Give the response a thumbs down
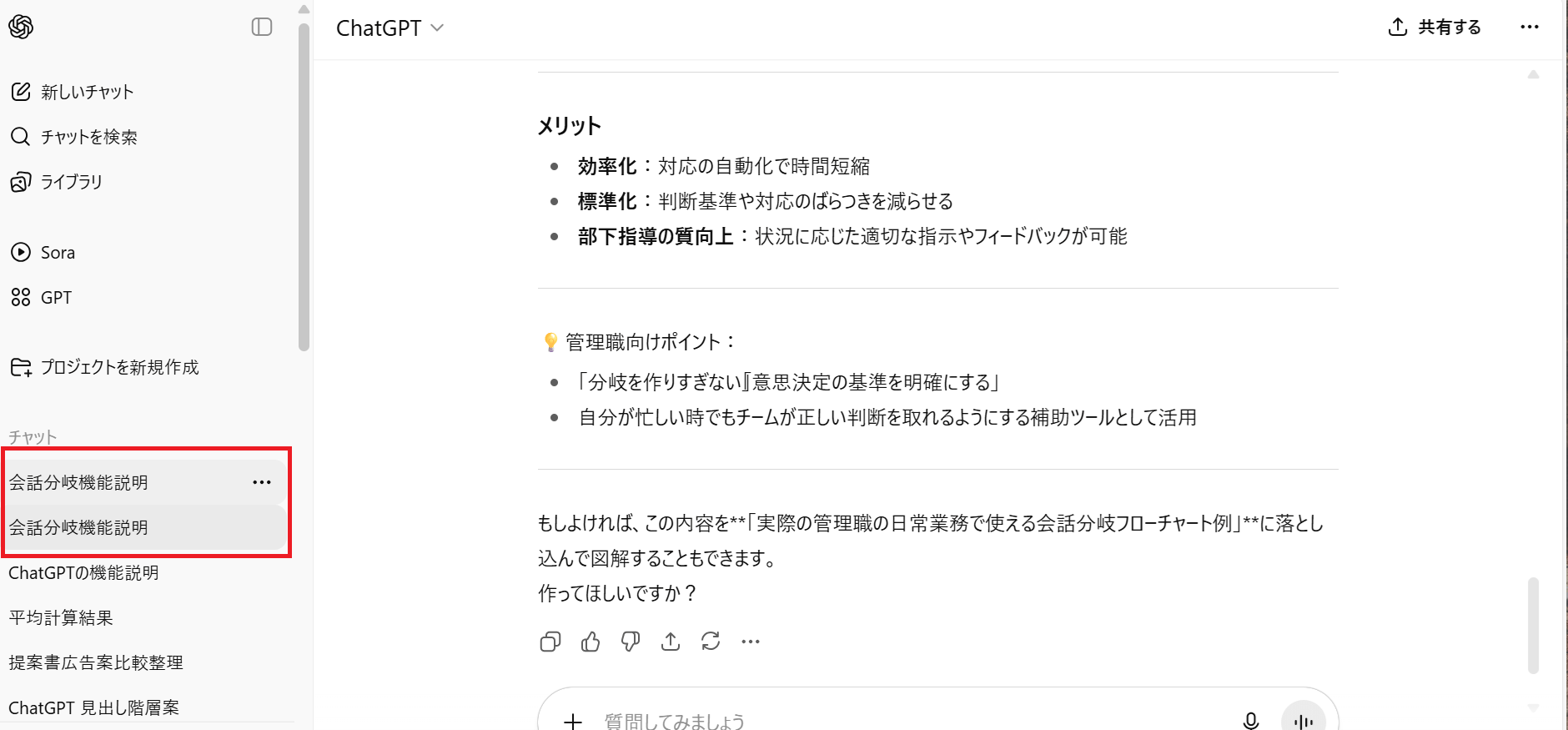Image resolution: width=1568 pixels, height=730 pixels. [631, 642]
